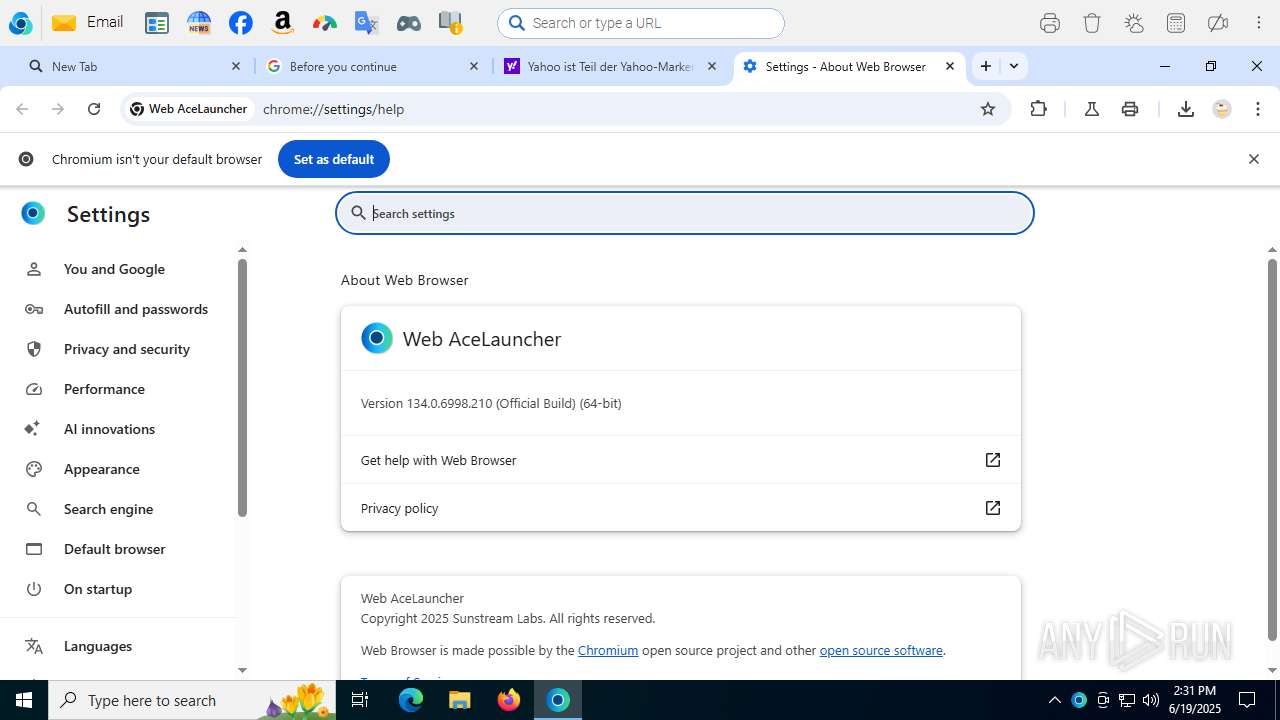Click the taskbar Type here to search box

pyautogui.click(x=190, y=700)
